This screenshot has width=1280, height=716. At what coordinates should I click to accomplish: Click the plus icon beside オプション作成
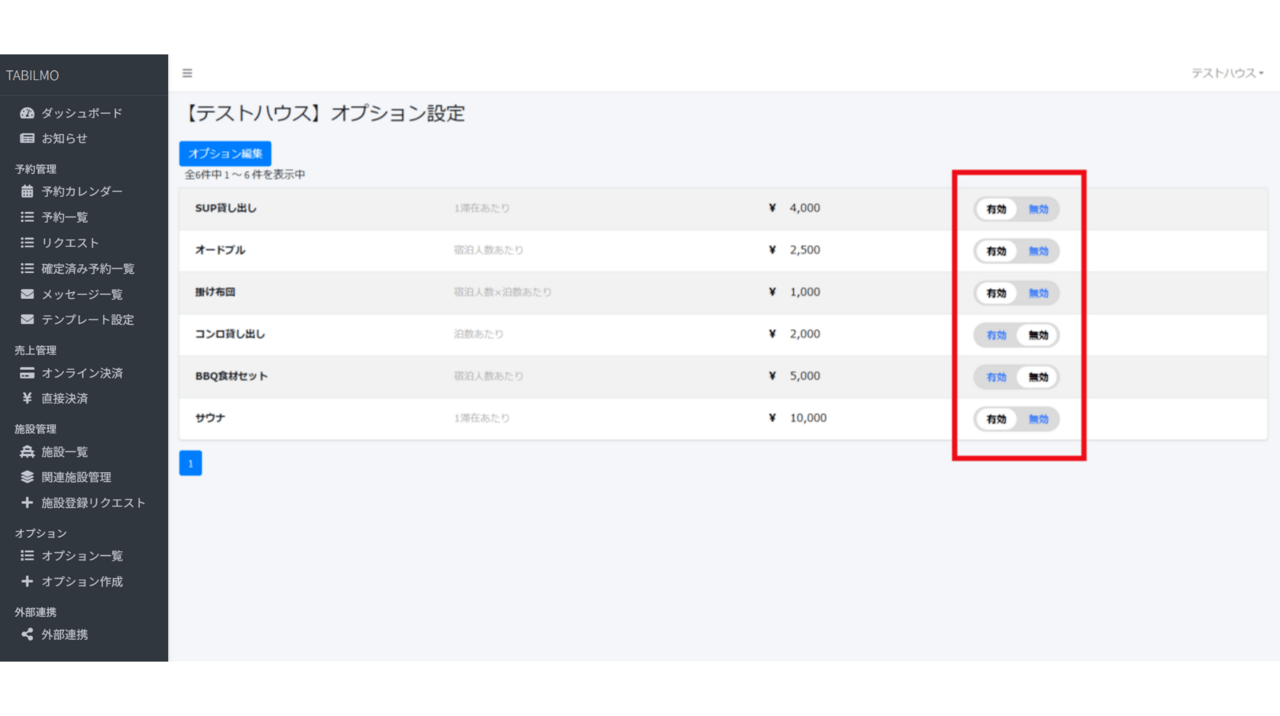pyautogui.click(x=27, y=581)
